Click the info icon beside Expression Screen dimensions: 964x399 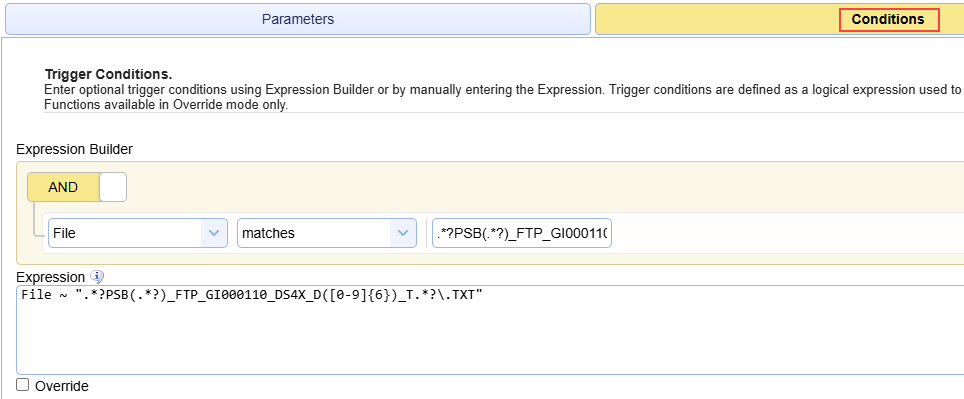97,277
